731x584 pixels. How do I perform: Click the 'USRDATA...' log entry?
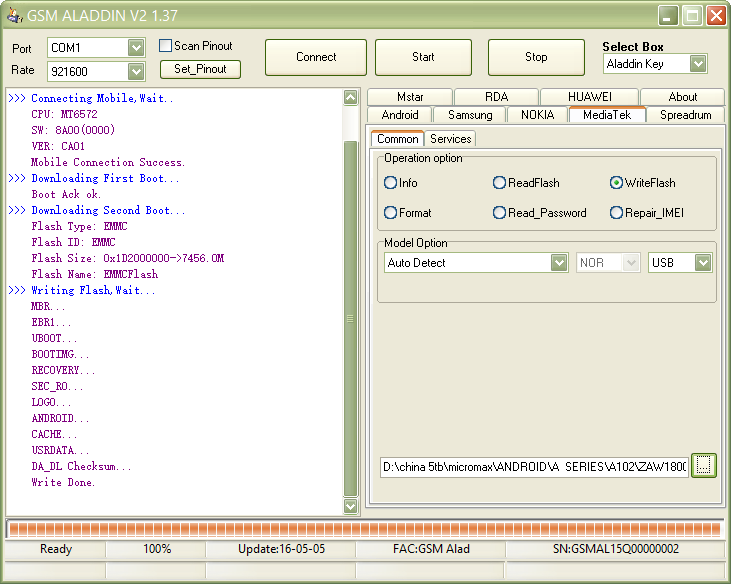click(60, 450)
